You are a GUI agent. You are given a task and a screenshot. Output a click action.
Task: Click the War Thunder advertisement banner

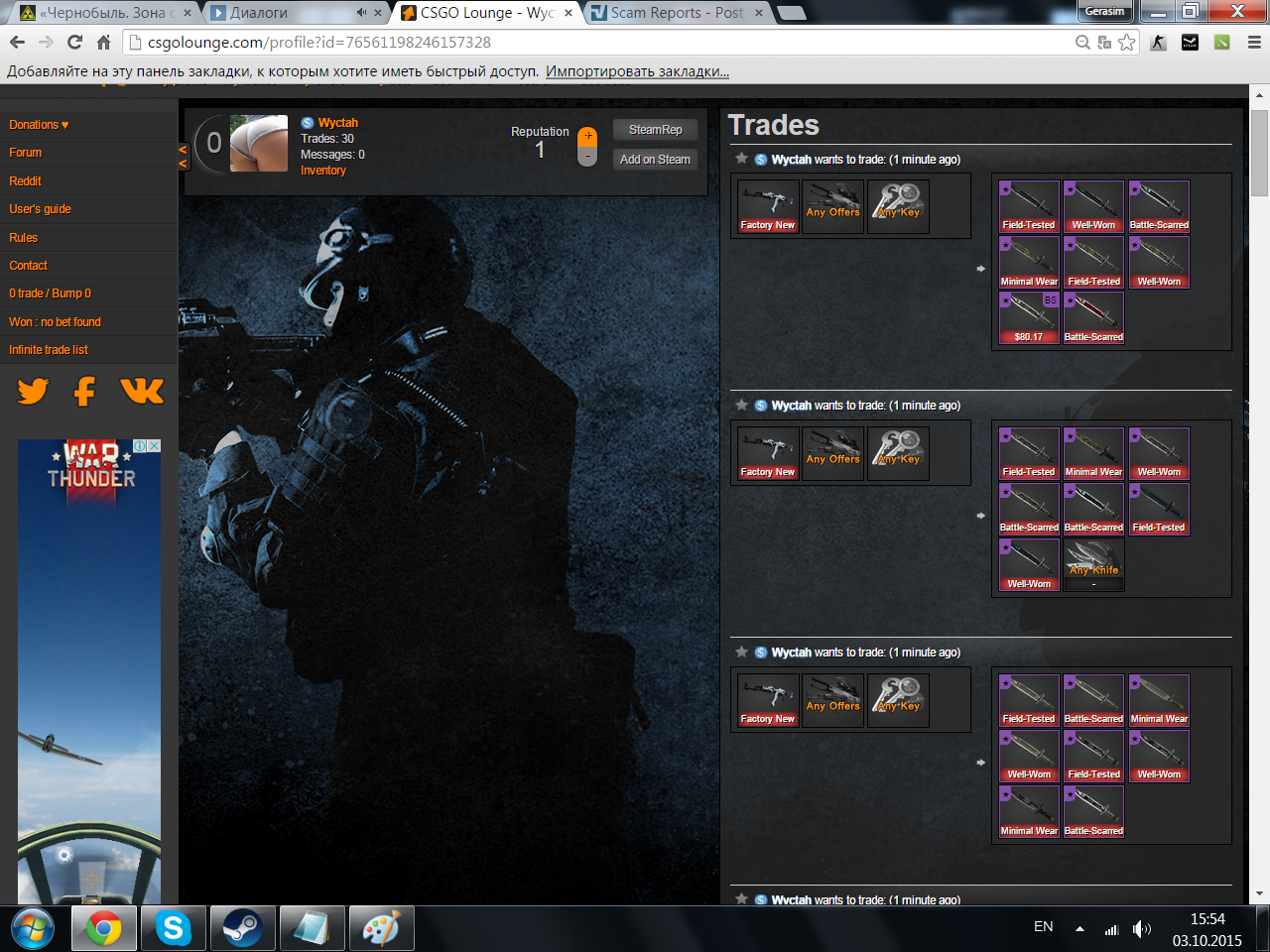89,671
